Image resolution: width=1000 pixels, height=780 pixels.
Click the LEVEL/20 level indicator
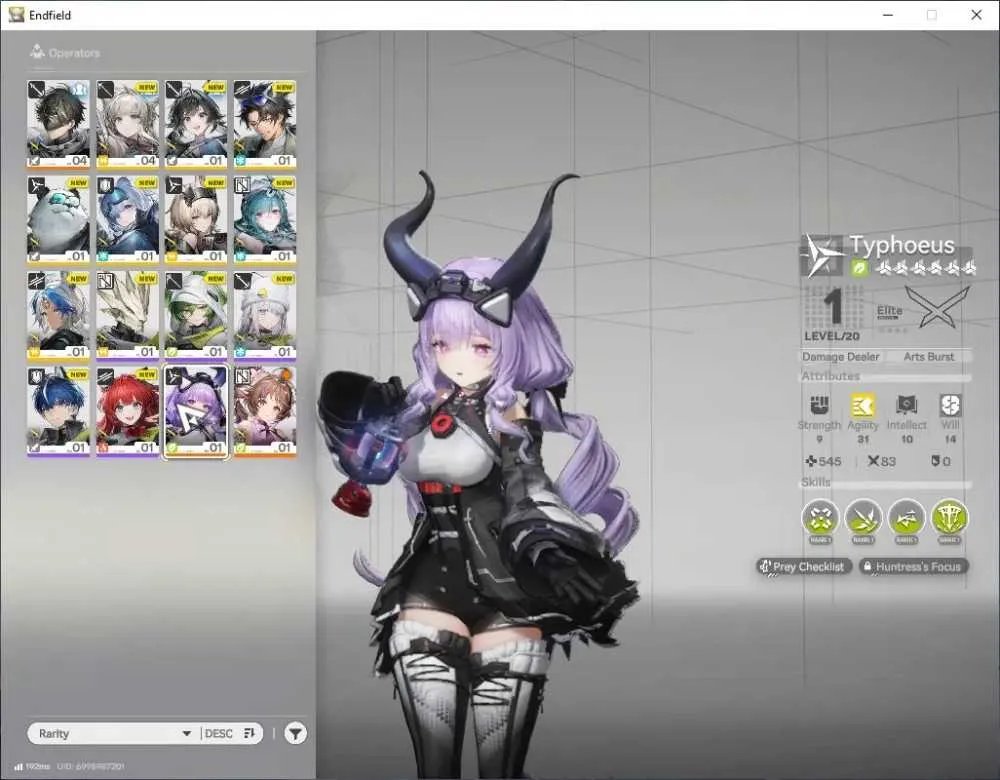point(832,335)
